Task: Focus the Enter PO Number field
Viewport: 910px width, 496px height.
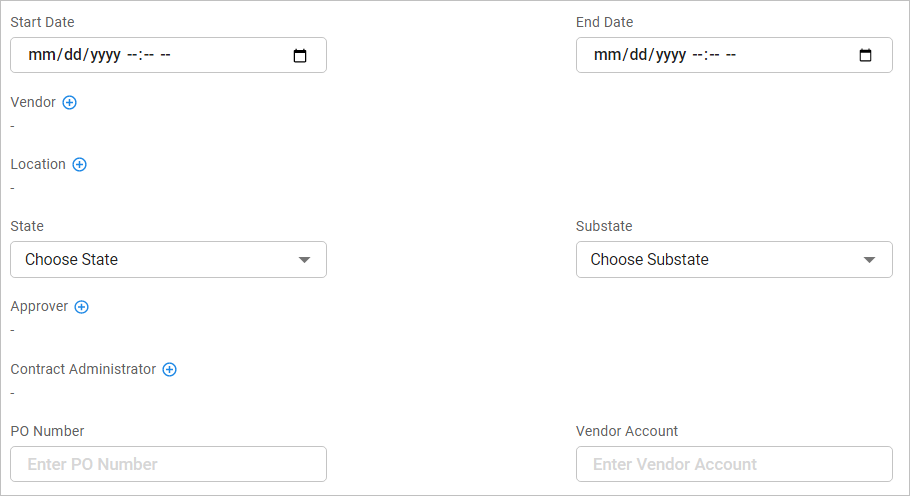Action: (x=168, y=464)
